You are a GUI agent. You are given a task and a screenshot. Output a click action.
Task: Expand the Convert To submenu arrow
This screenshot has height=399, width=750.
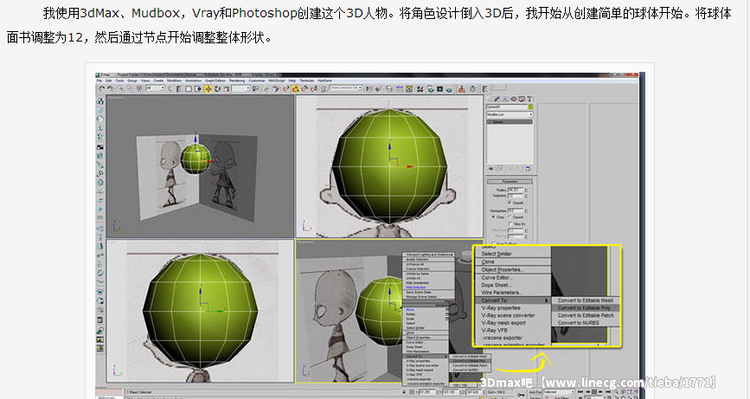pos(546,300)
